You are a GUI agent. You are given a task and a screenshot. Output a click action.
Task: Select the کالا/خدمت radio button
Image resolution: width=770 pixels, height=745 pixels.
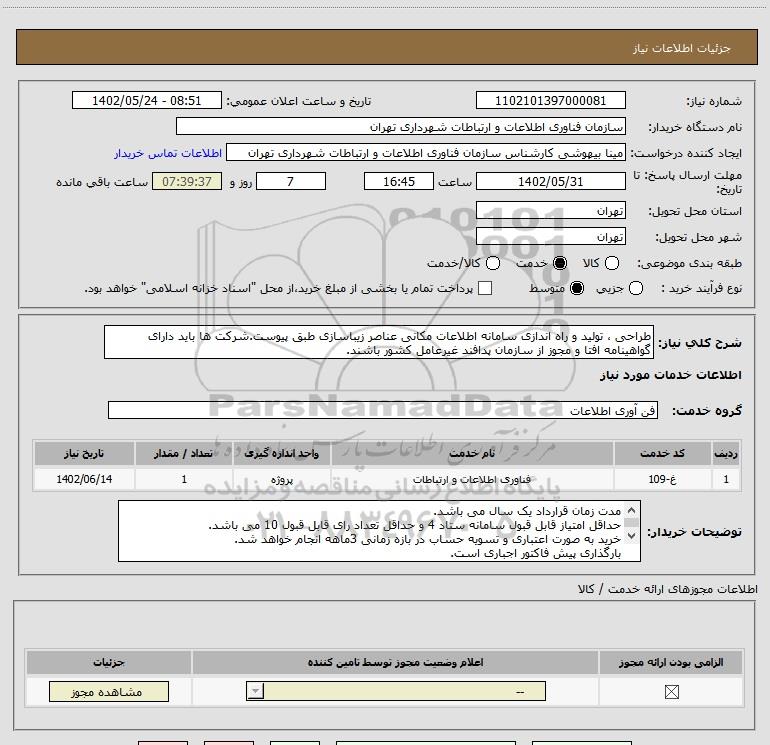(x=493, y=263)
